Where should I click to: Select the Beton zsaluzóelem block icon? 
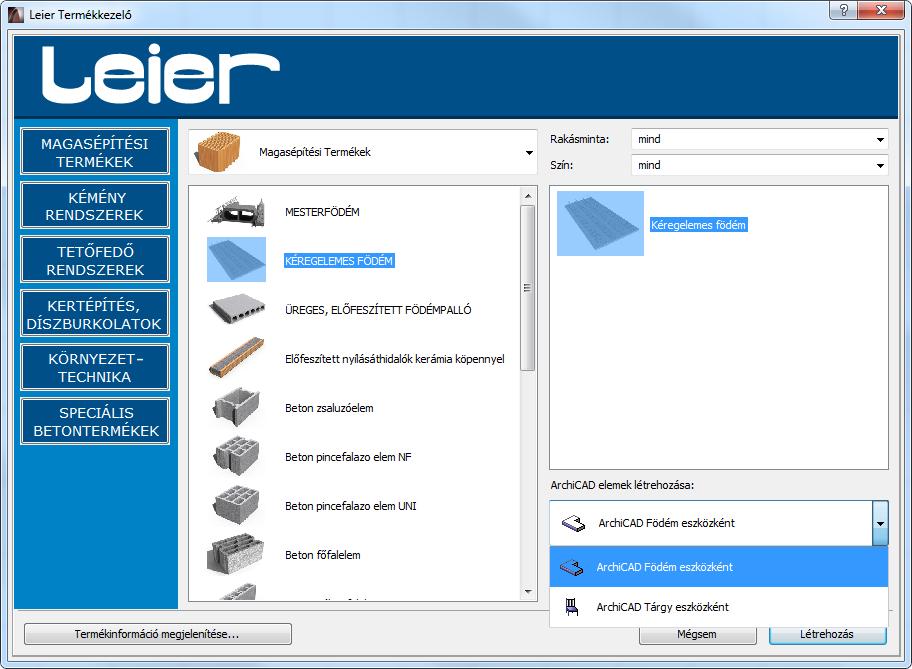point(237,407)
